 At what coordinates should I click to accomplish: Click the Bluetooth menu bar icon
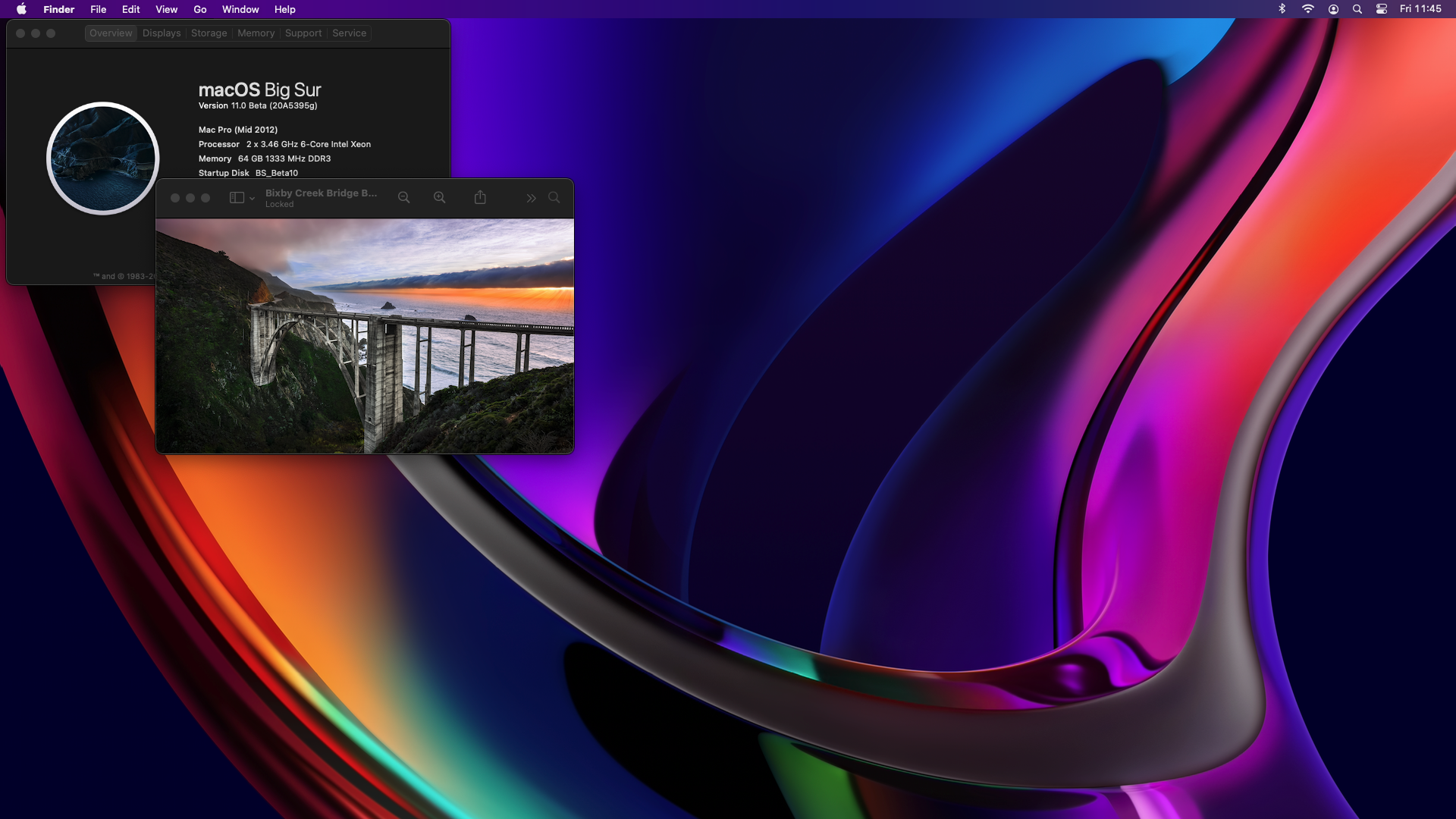tap(1282, 9)
